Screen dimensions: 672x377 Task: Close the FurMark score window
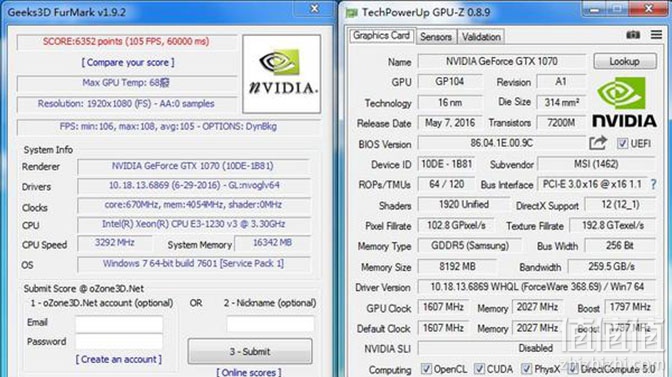tap(315, 8)
